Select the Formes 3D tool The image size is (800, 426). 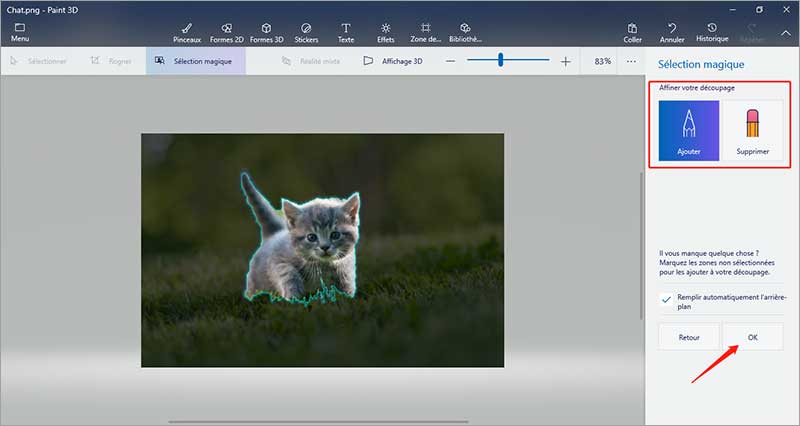[265, 32]
